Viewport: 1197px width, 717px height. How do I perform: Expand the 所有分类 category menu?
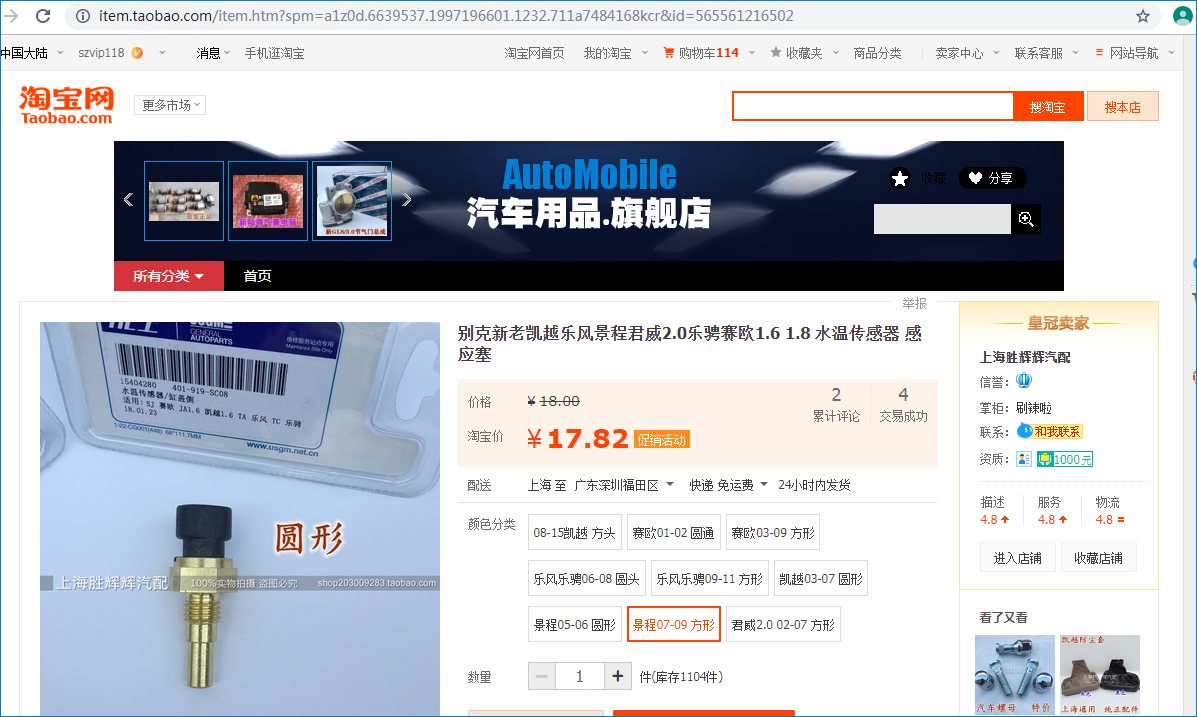169,276
